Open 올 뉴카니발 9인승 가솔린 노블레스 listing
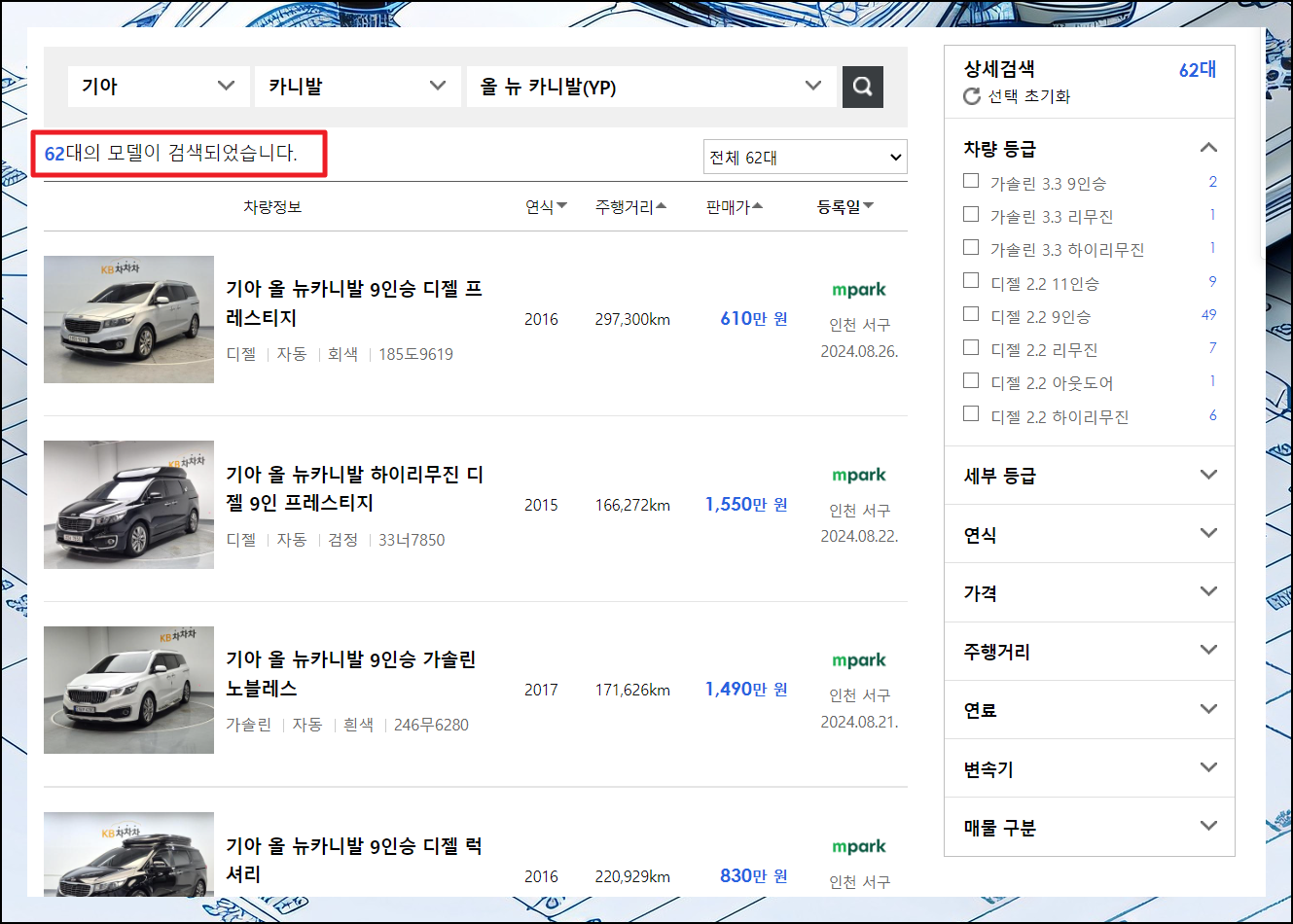The height and width of the screenshot is (924, 1293). (351, 674)
